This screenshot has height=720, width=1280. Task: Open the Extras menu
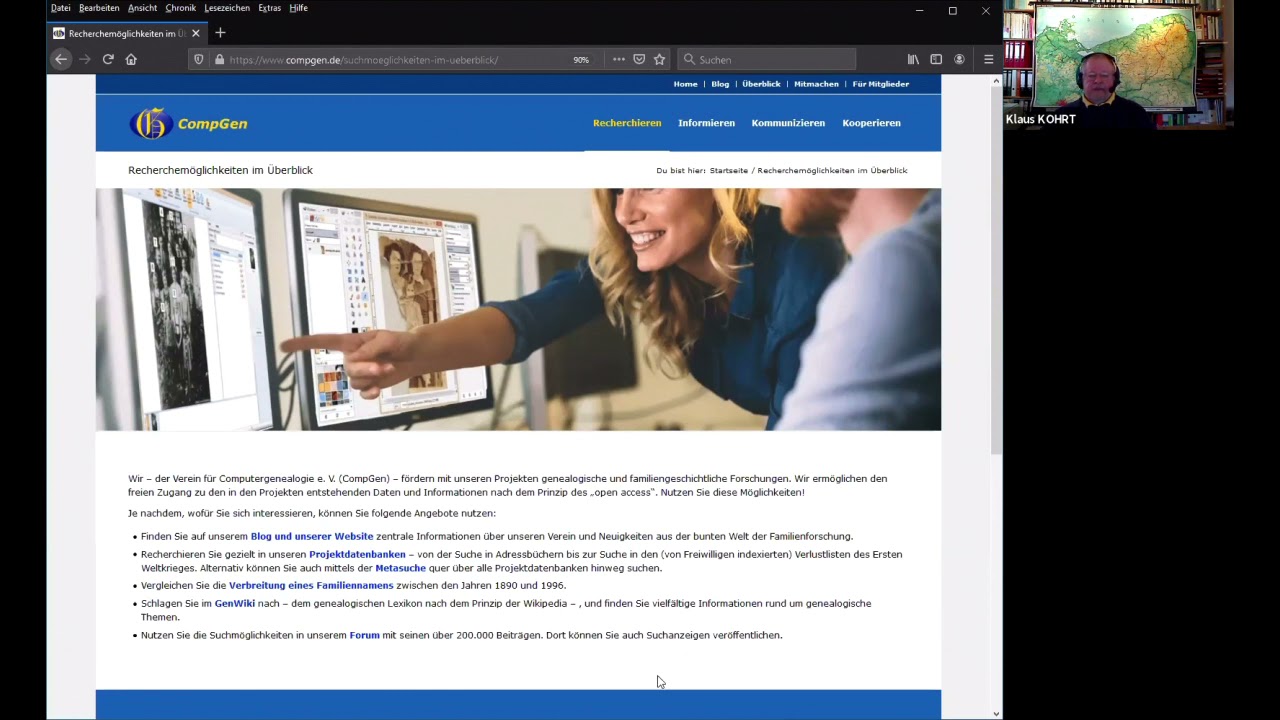point(269,8)
